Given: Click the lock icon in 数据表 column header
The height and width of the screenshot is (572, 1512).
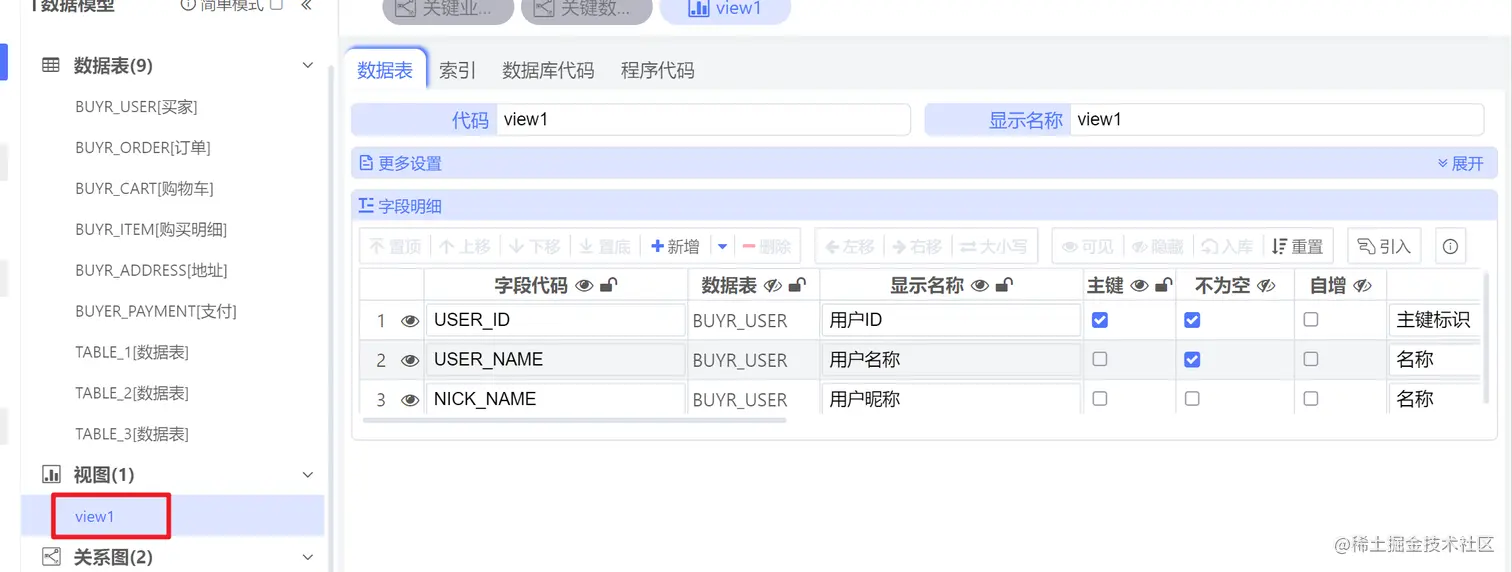Looking at the screenshot, I should [x=797, y=286].
